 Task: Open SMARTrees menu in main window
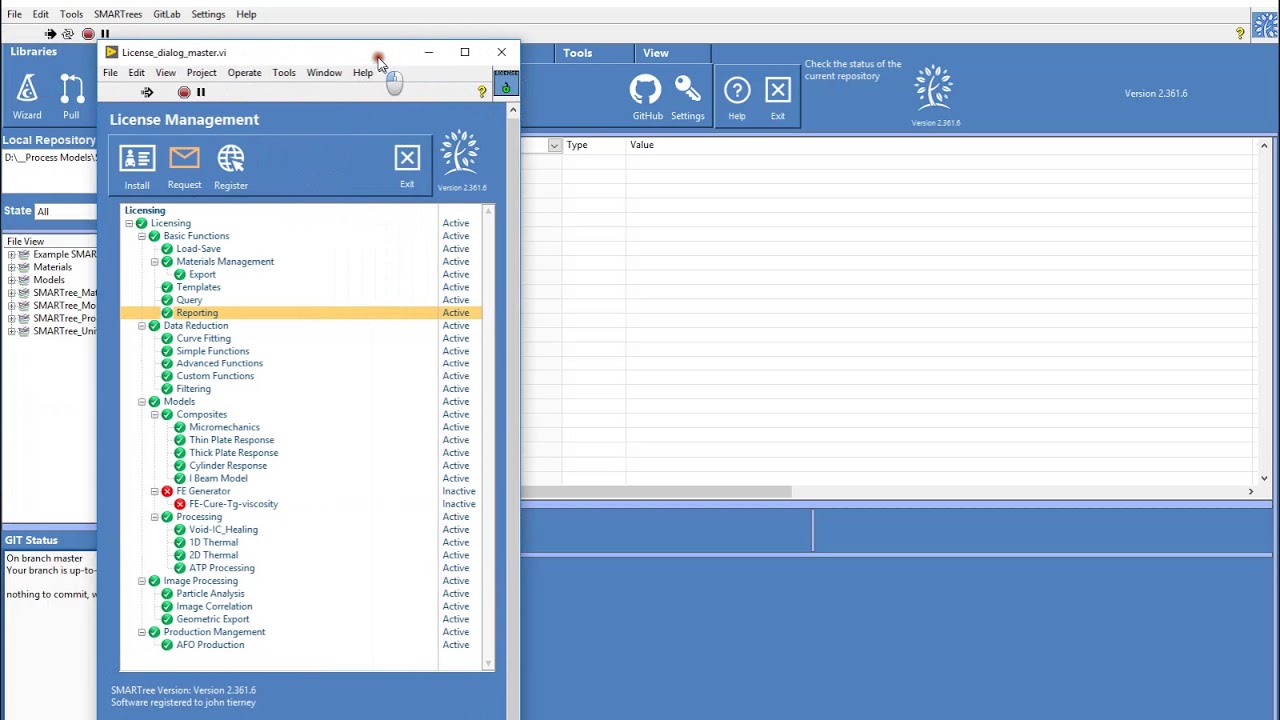pos(118,14)
